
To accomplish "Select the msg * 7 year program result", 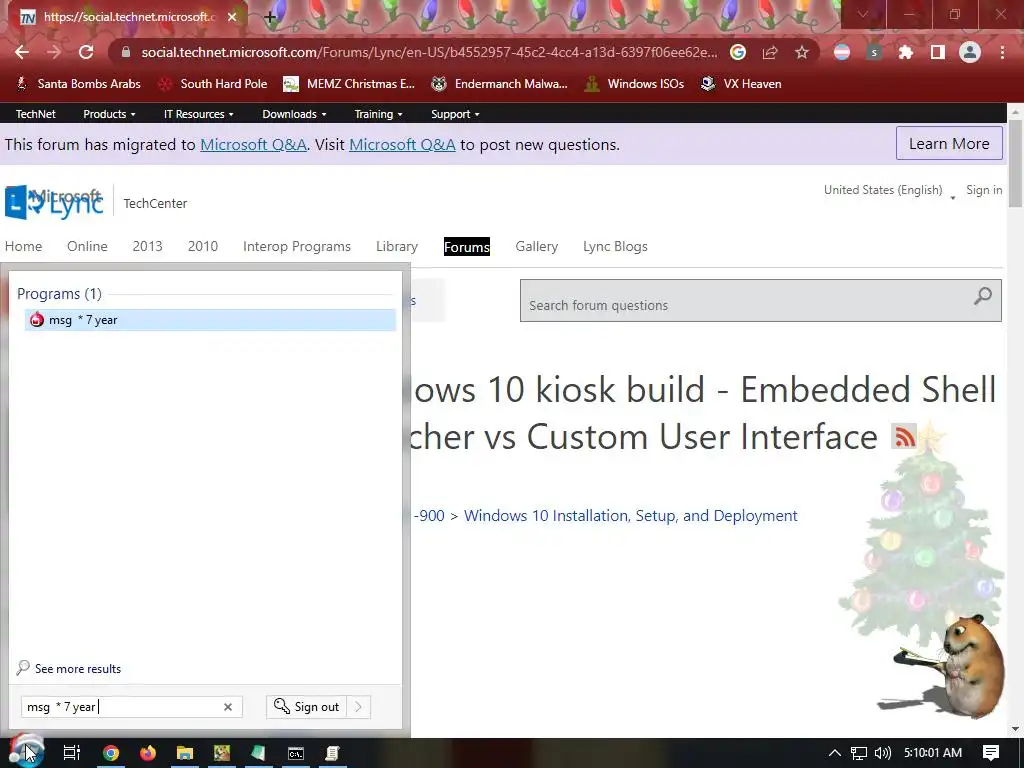I will pos(210,320).
